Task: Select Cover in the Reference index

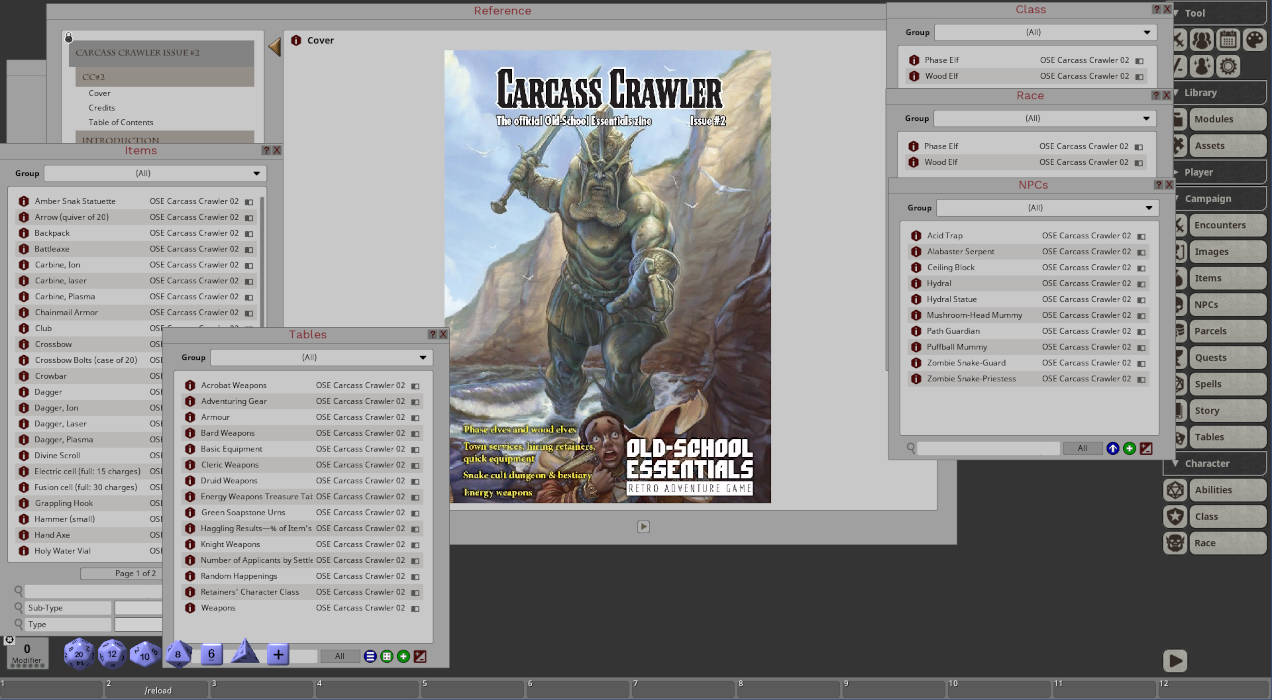Action: 100,93
